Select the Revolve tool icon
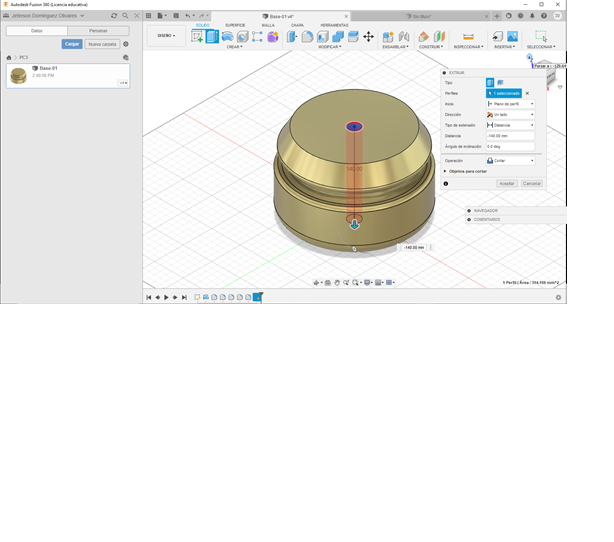 (x=228, y=36)
